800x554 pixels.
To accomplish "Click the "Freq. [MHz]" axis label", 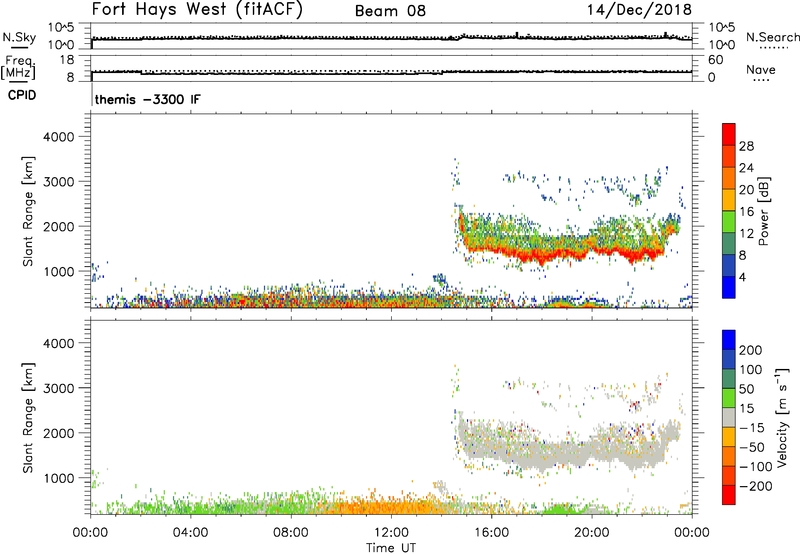I will 19,67.
